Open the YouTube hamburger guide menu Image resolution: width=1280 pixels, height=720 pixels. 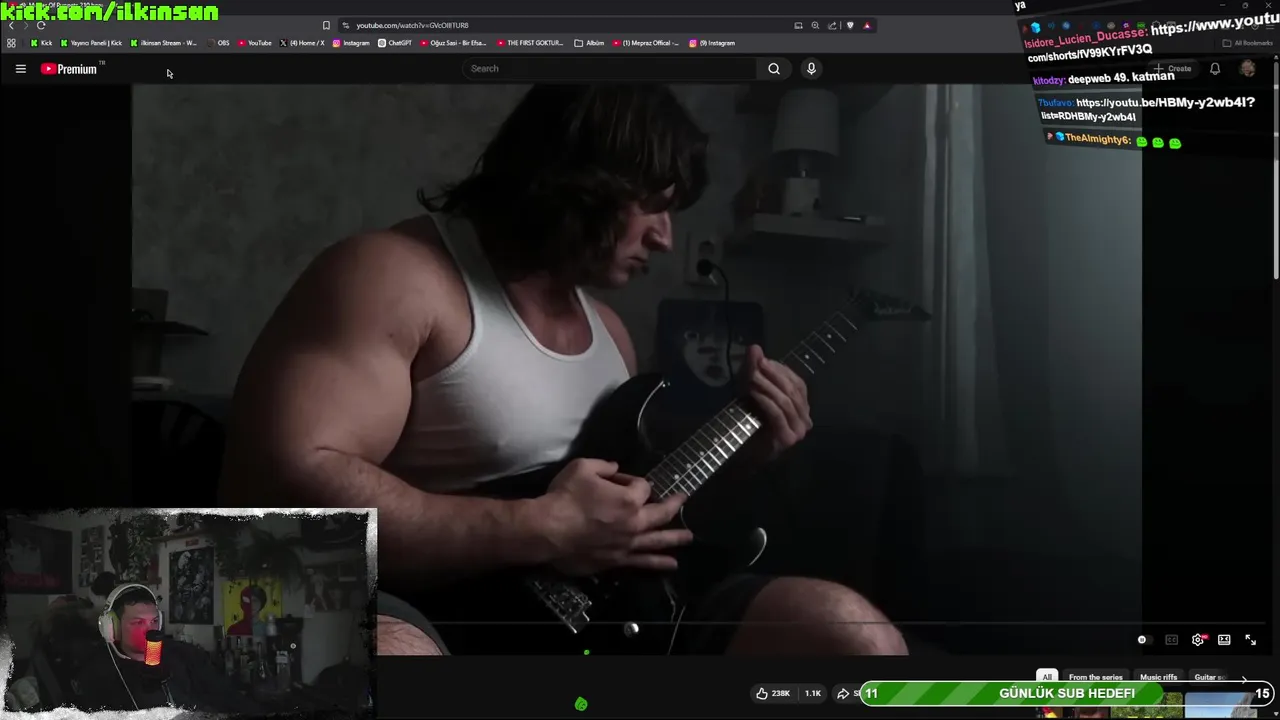point(20,69)
